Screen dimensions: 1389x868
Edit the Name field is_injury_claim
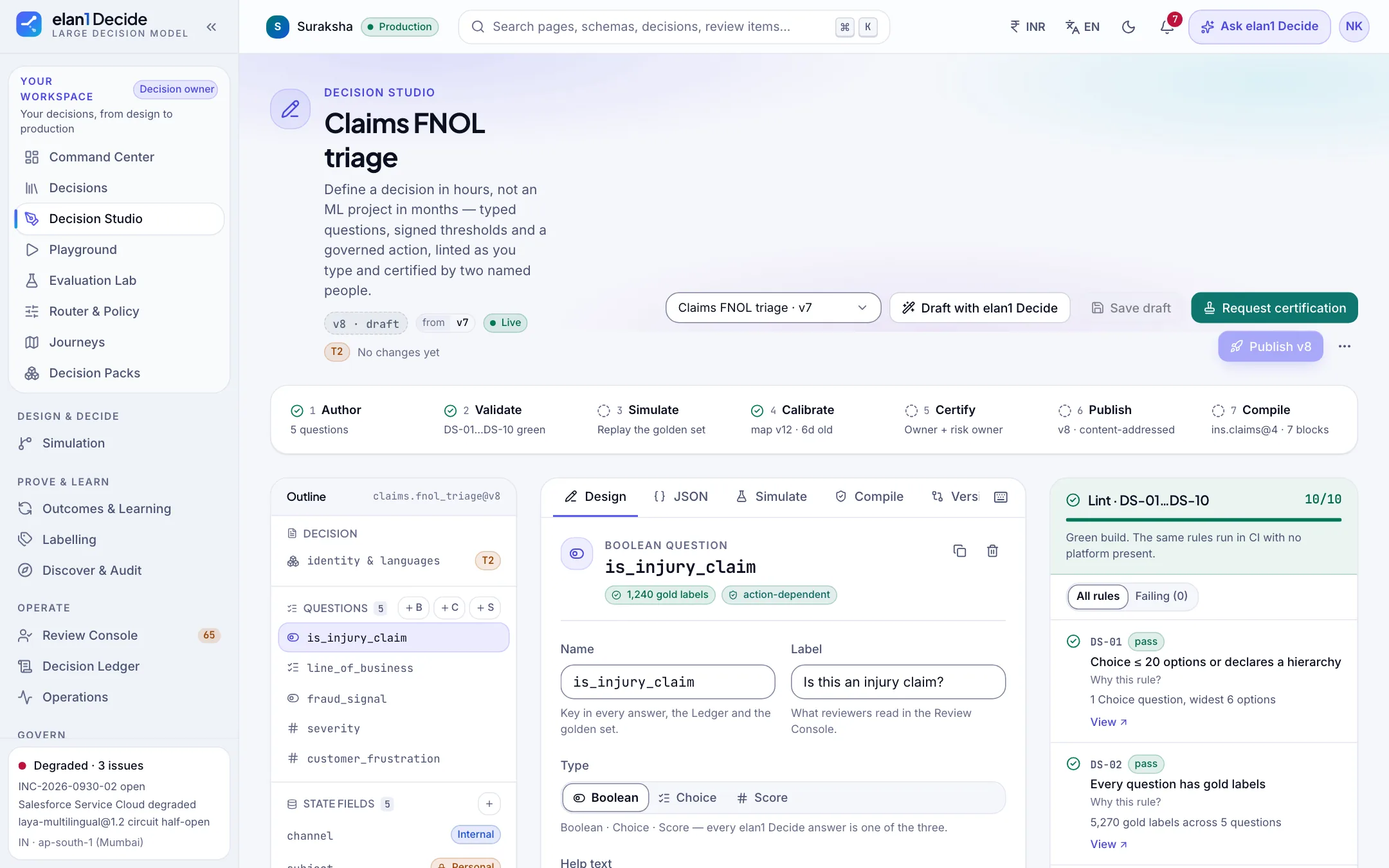coord(667,682)
